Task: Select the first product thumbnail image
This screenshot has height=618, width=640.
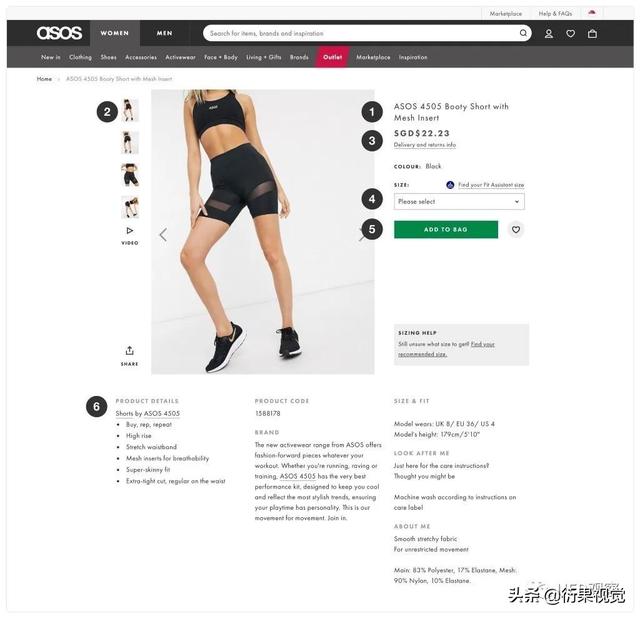Action: pos(130,110)
